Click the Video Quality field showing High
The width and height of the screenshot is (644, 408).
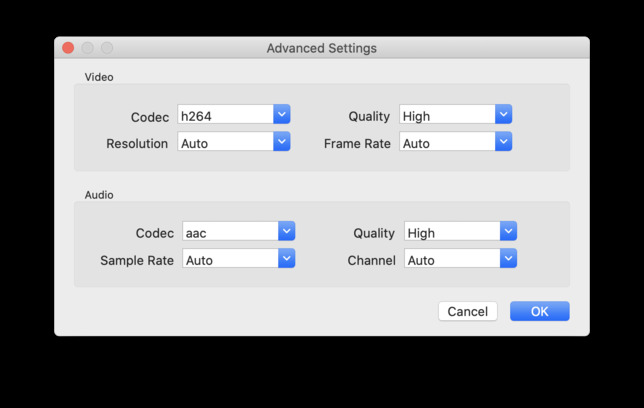447,116
